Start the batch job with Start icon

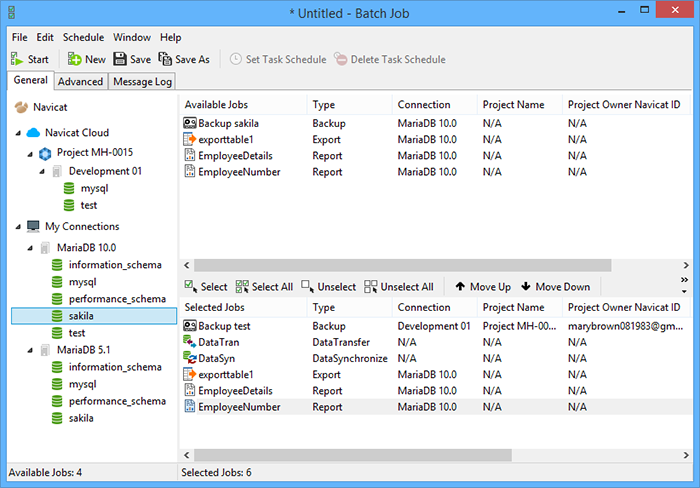pyautogui.click(x=17, y=59)
